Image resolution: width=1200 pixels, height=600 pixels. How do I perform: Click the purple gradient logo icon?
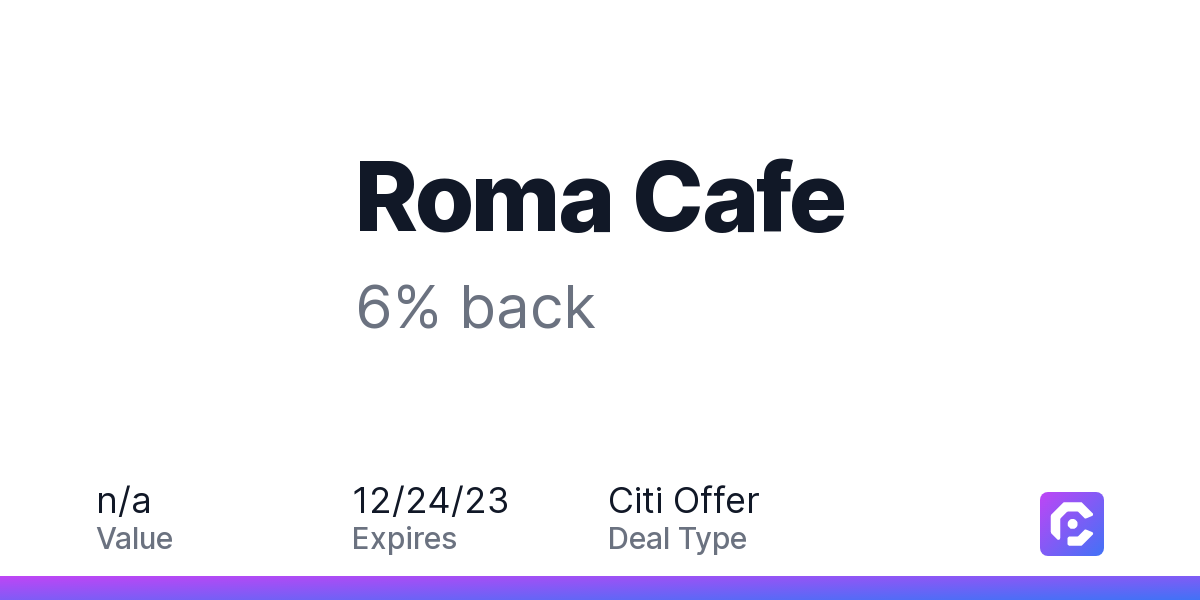(1072, 523)
